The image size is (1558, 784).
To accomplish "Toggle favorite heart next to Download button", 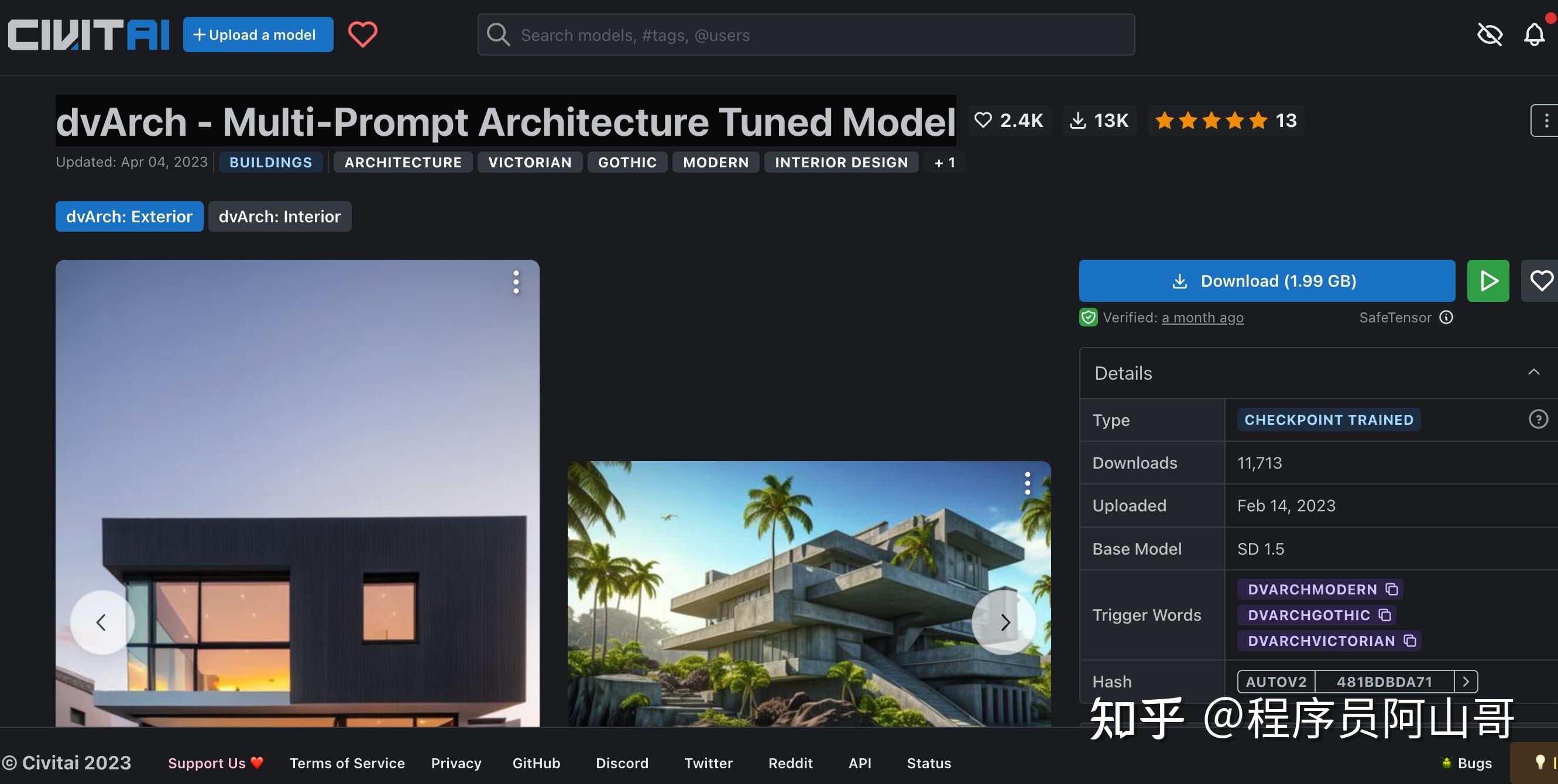I will tap(1540, 281).
